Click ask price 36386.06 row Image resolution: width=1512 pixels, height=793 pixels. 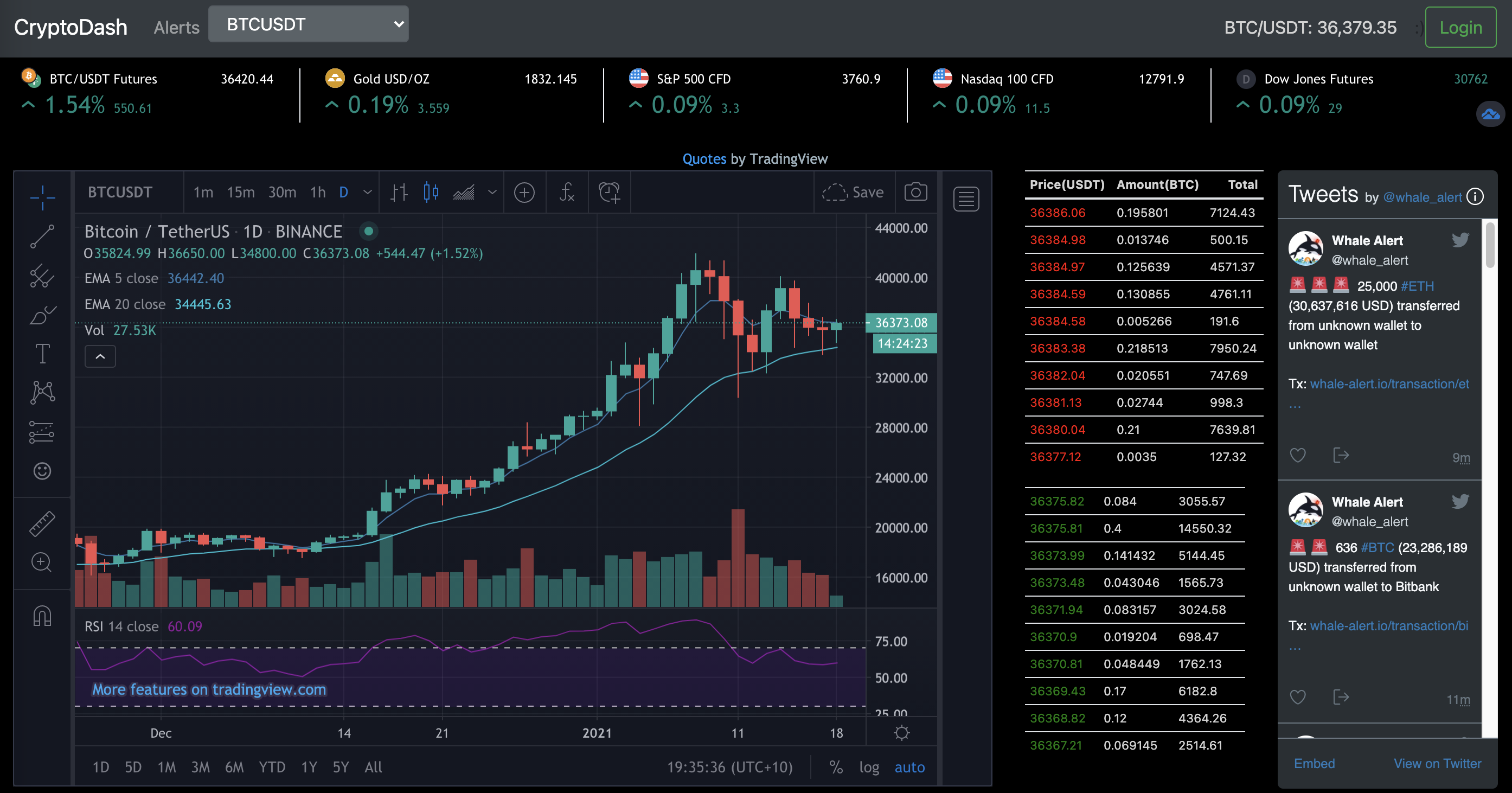pos(1143,213)
